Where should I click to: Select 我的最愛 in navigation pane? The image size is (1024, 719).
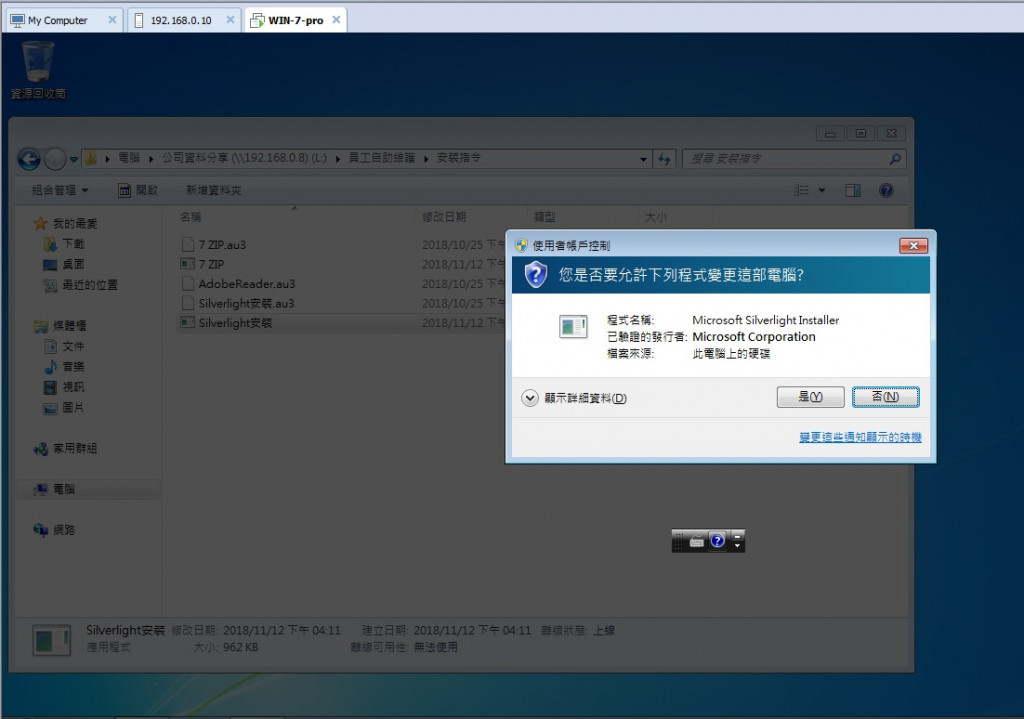(65, 223)
